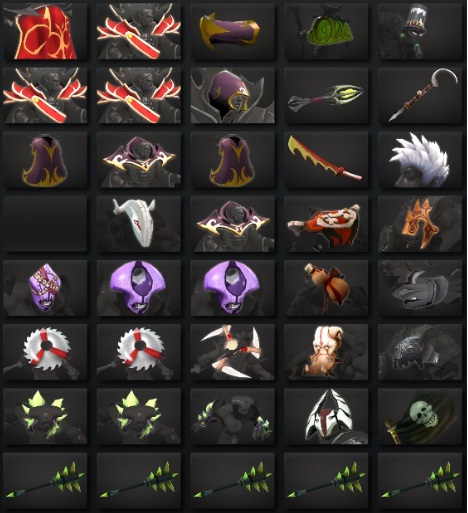Select the skull banner flag item

420,416
